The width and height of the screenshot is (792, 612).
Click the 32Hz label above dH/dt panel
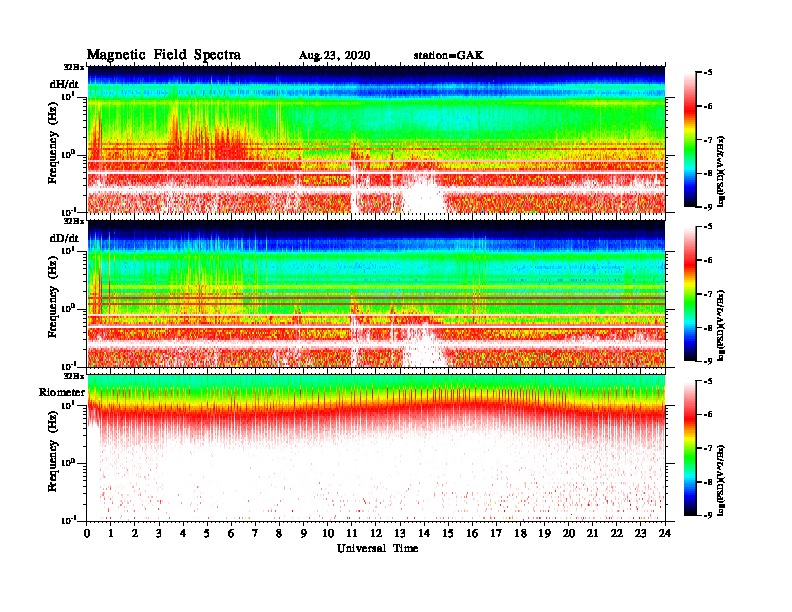(x=74, y=67)
